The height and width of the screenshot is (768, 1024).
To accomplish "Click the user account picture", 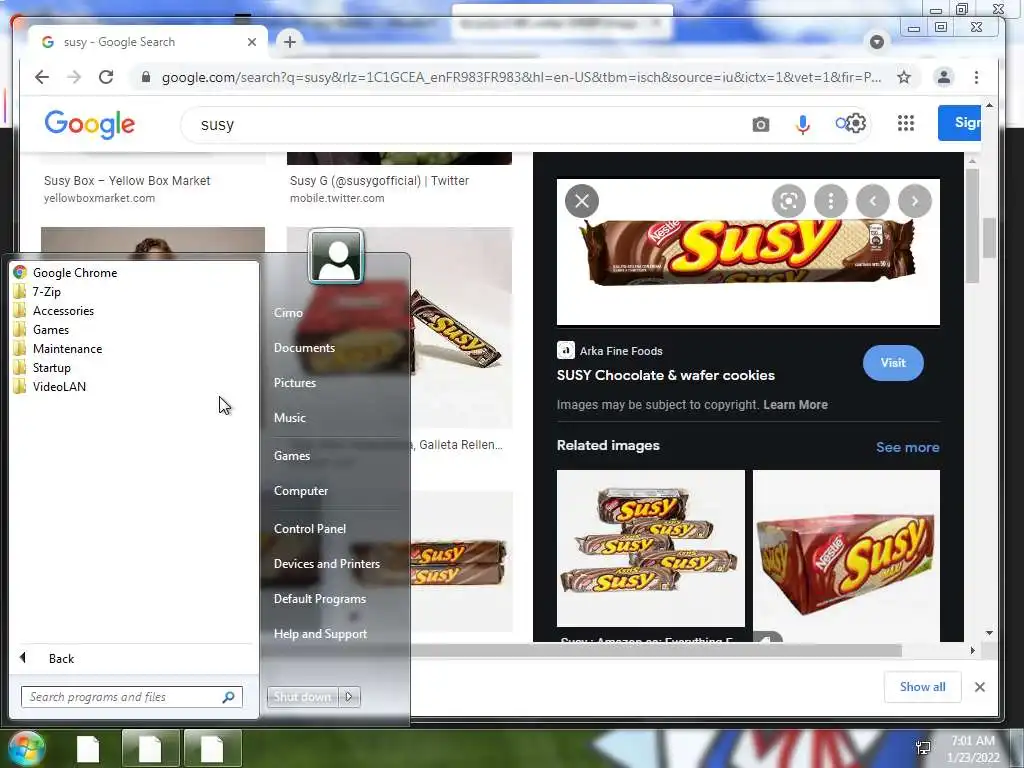I will [336, 256].
